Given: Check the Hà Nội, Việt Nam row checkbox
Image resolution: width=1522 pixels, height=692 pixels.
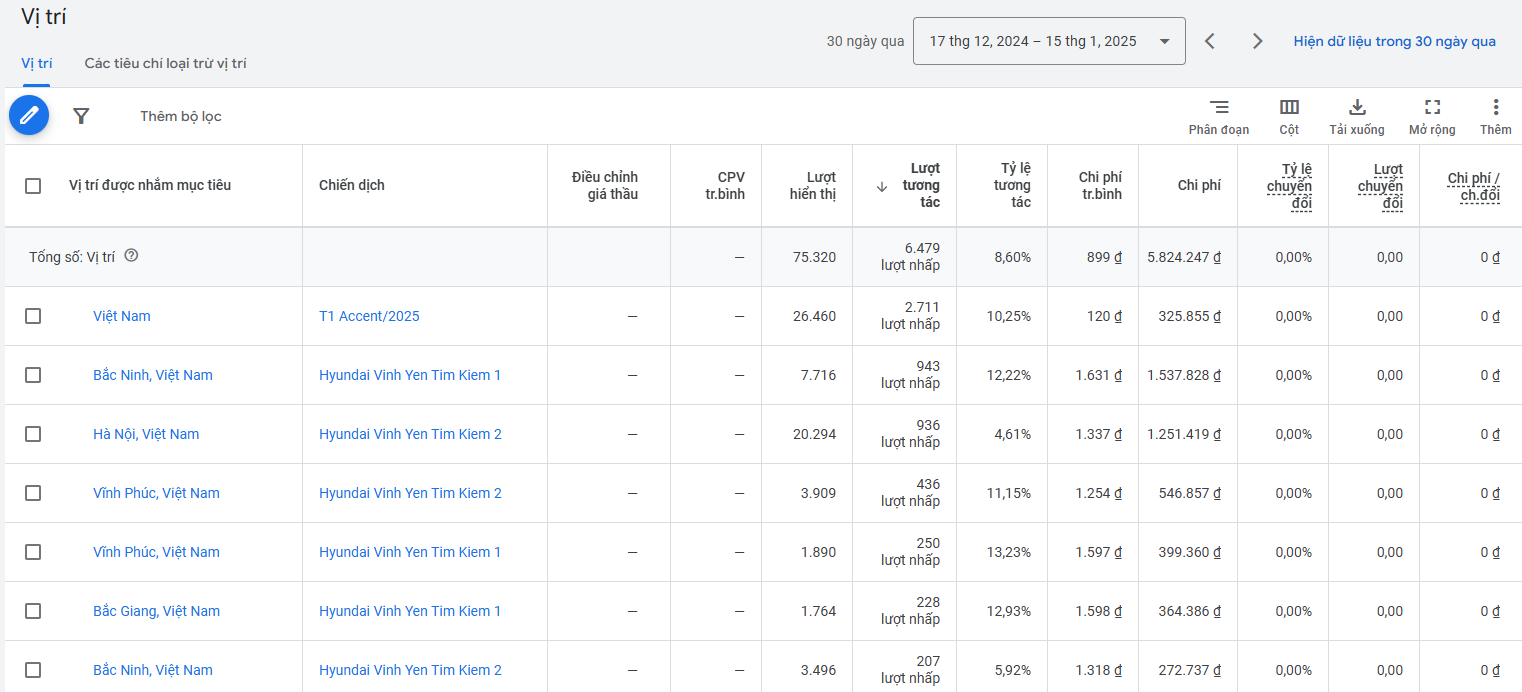Looking at the screenshot, I should (33, 434).
